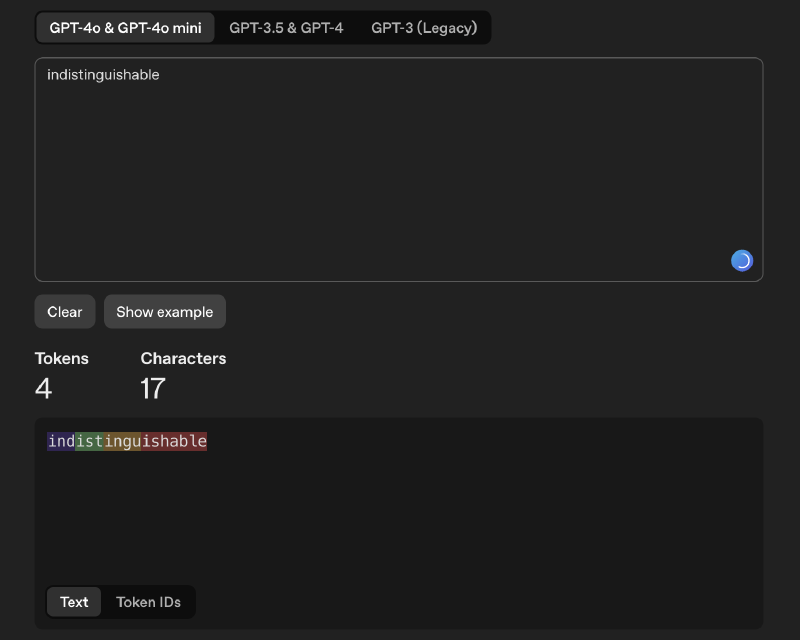Open the GPT-3.5 & GPT-4 tab

[286, 28]
